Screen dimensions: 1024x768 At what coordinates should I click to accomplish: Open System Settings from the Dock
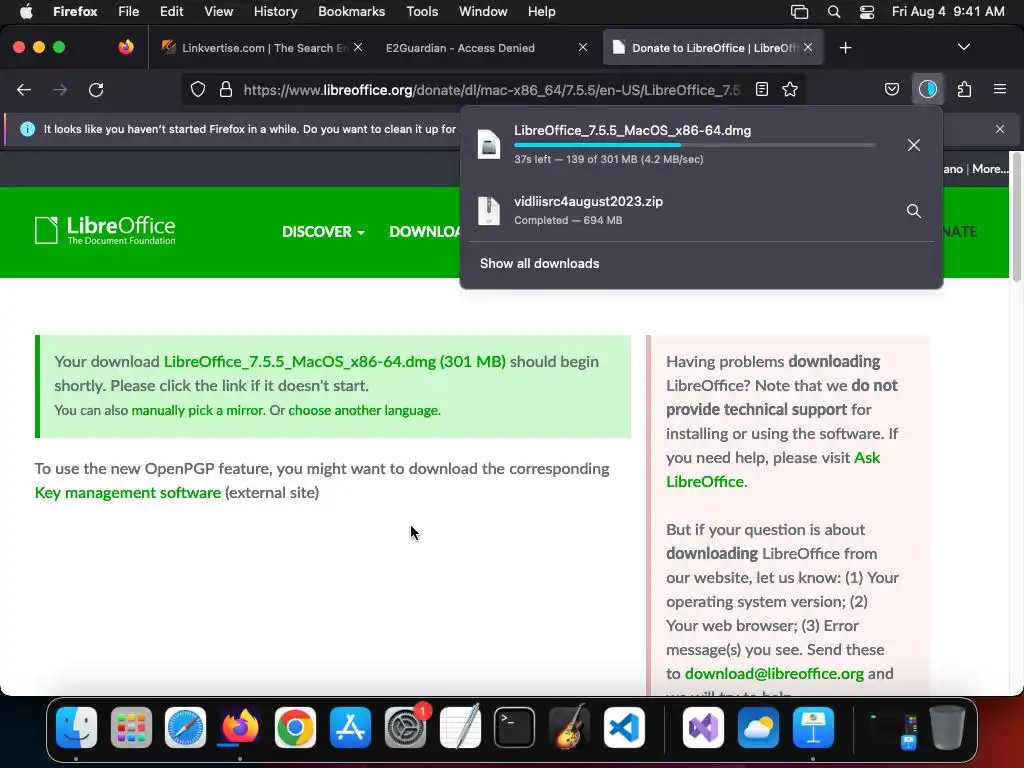coord(405,727)
